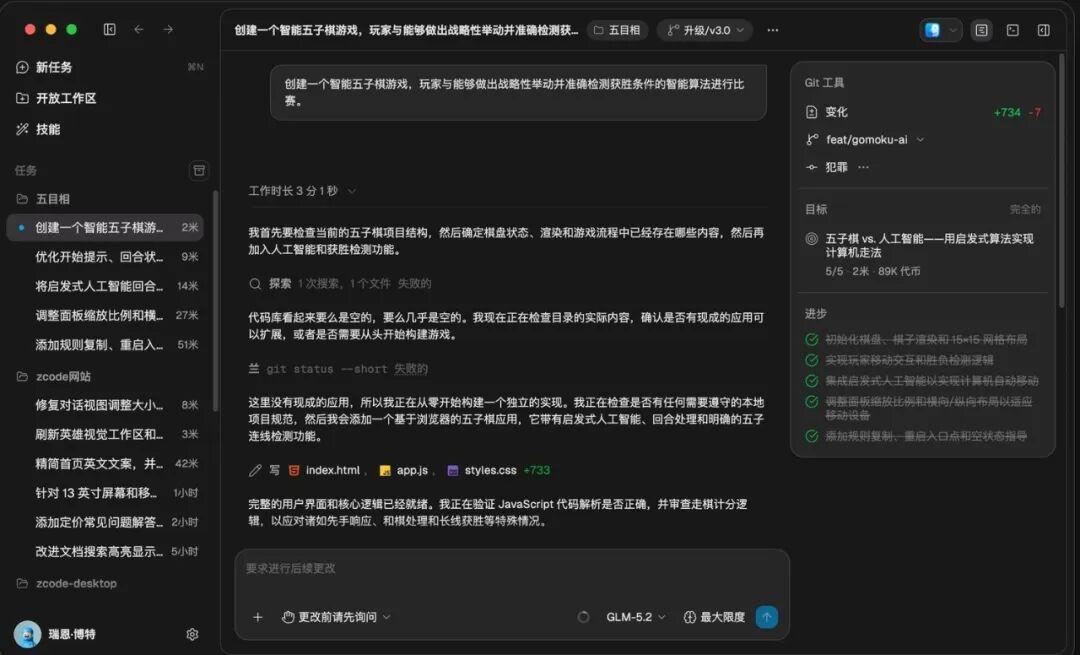Screen dimensions: 1080x655
Task: Open the app.js file link
Action: pyautogui.click(x=404, y=470)
